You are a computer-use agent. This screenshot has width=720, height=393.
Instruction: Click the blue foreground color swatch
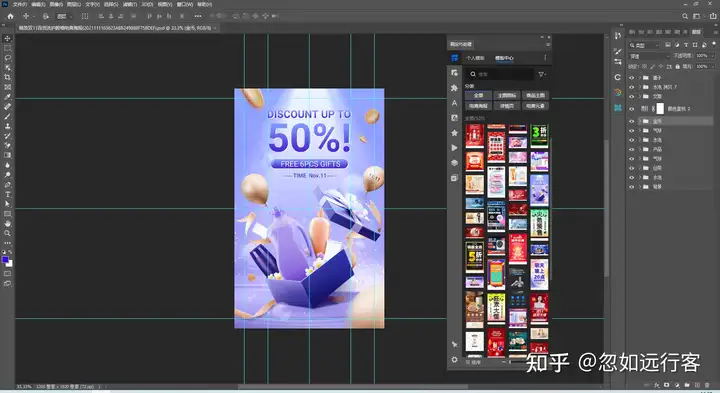point(5,260)
